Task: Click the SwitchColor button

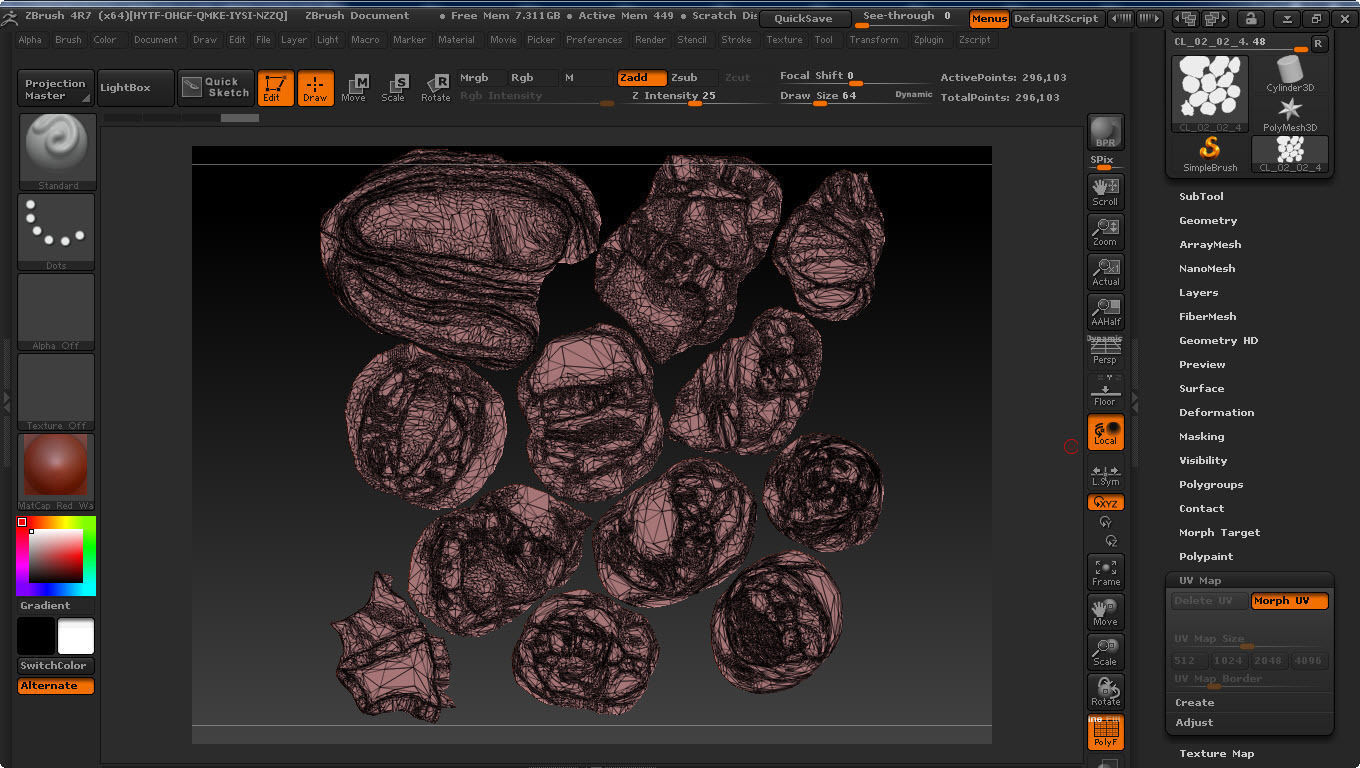Action: (x=56, y=666)
